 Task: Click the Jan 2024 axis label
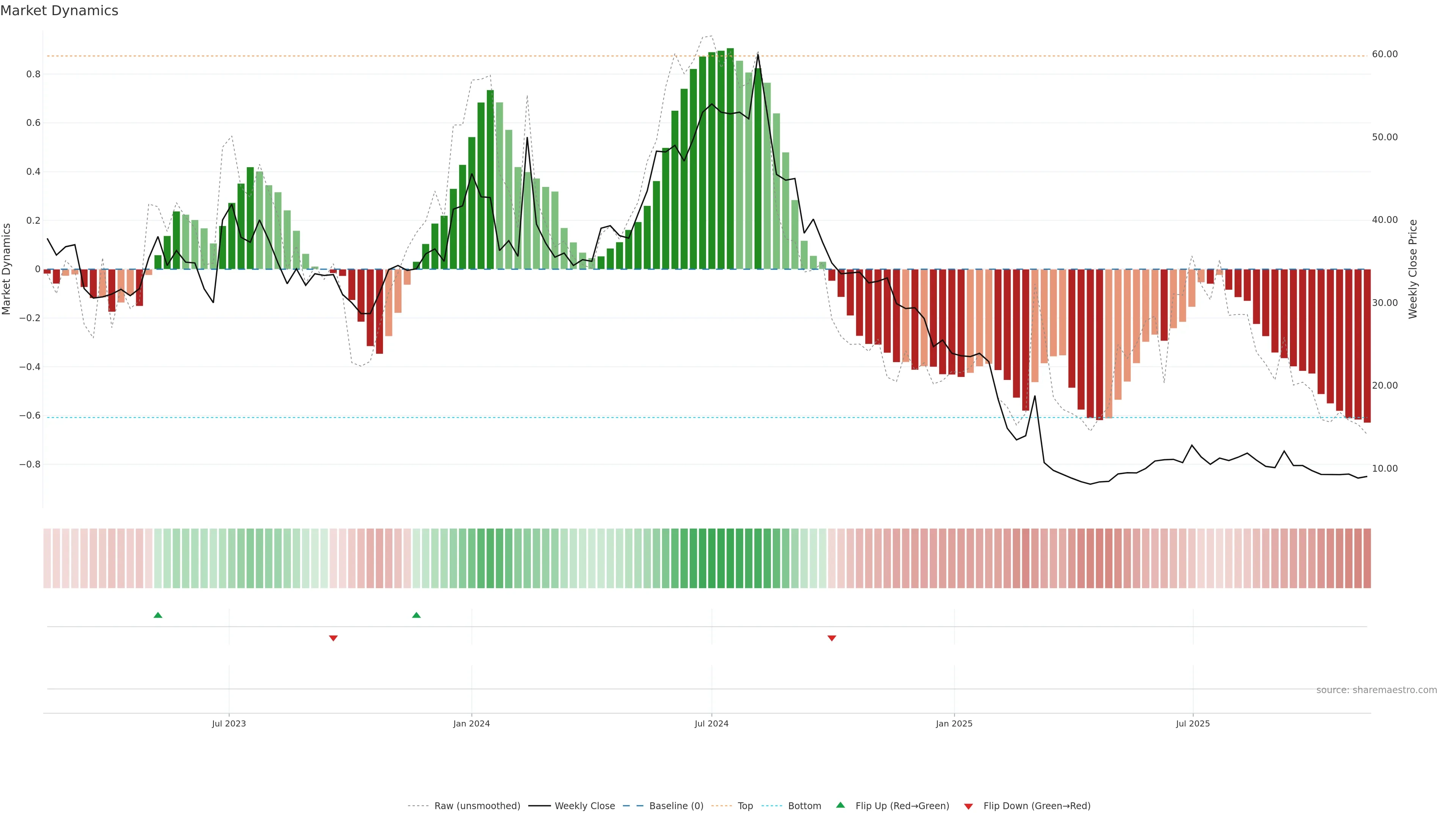(x=471, y=723)
